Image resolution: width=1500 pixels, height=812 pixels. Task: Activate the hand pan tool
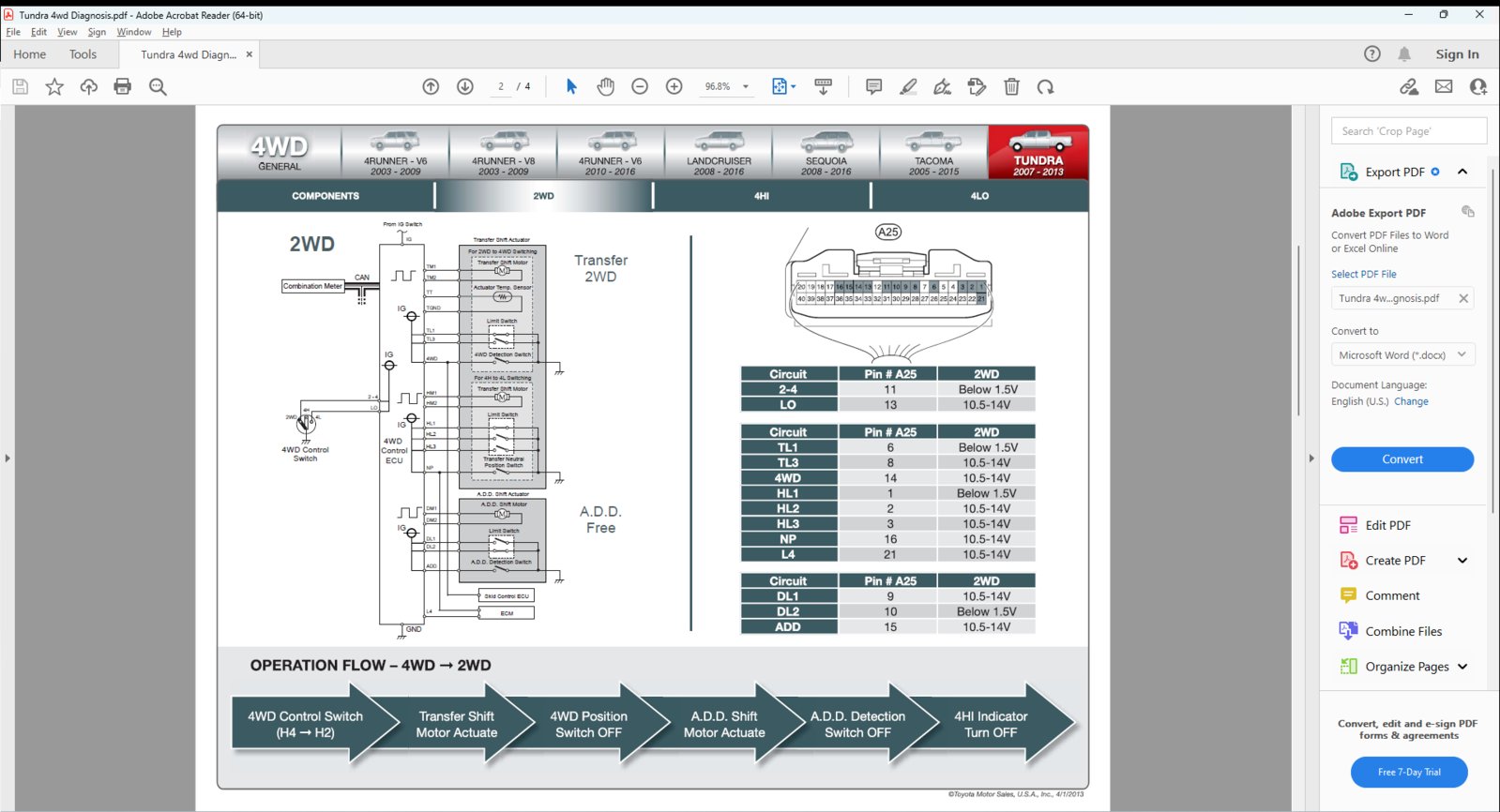tap(606, 87)
